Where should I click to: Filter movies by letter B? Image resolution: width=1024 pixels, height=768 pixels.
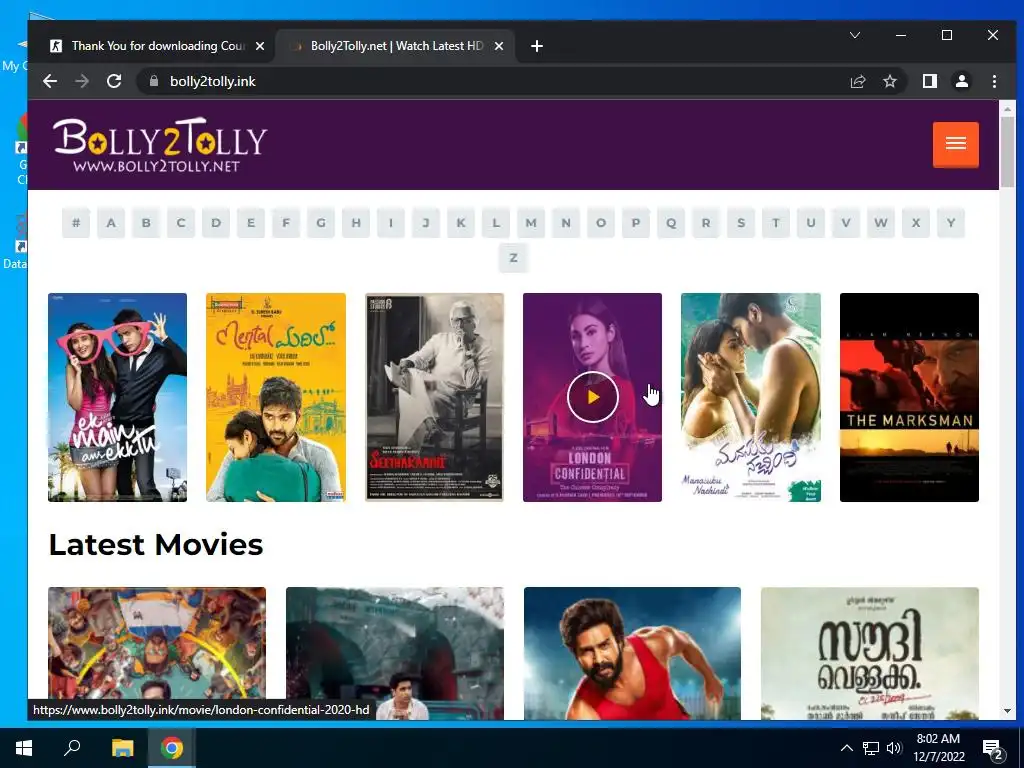146,223
